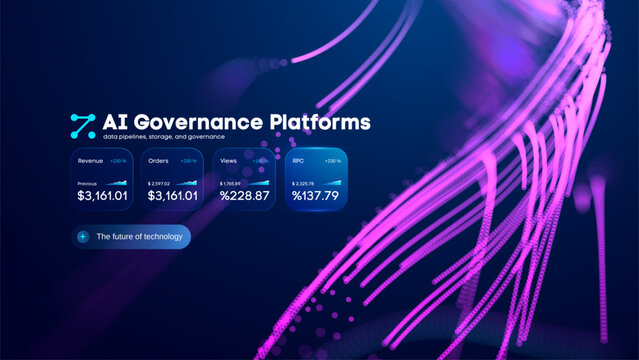This screenshot has width=639, height=360.
Task: Click the percent badge on Views card
Action: 261,161
